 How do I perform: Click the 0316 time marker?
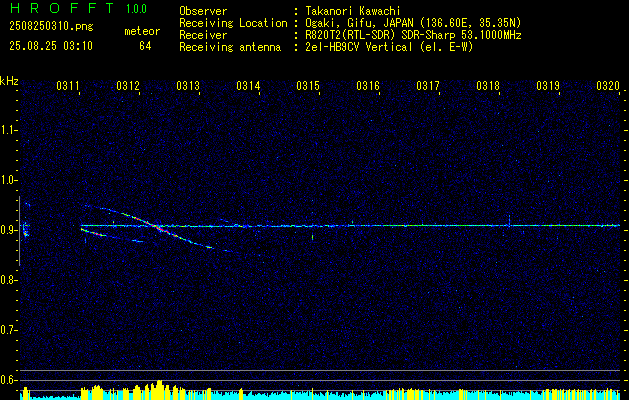pyautogui.click(x=368, y=85)
